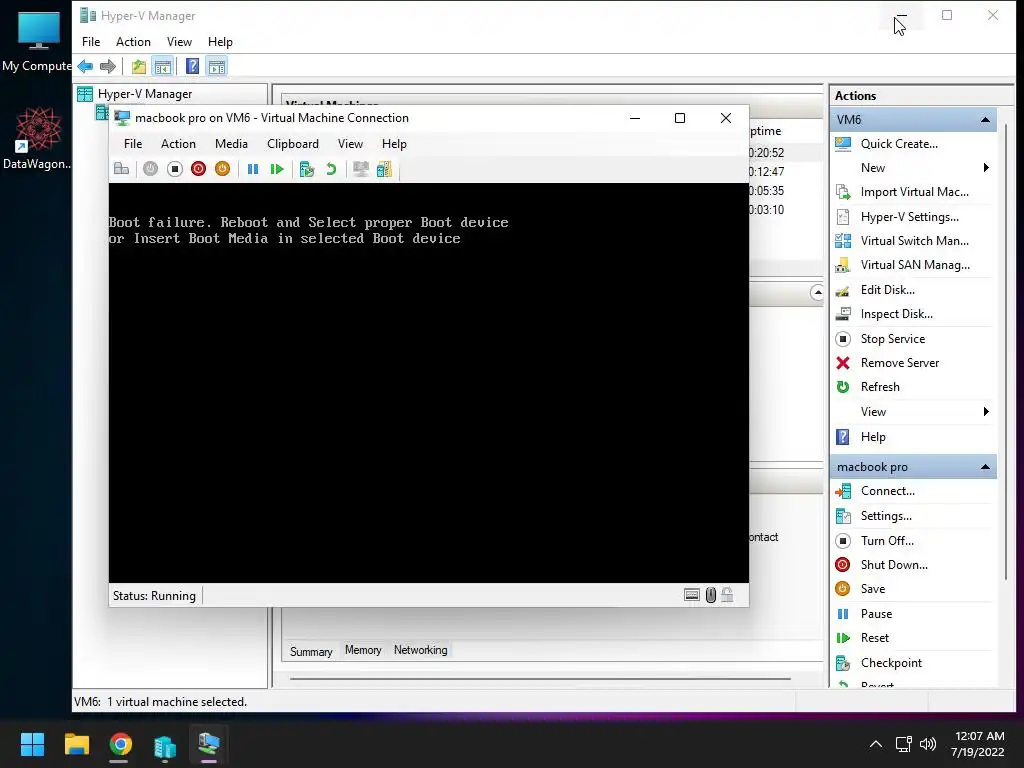Image resolution: width=1024 pixels, height=768 pixels.
Task: Click the grayed Start icon in VM toolbar
Action: point(150,169)
